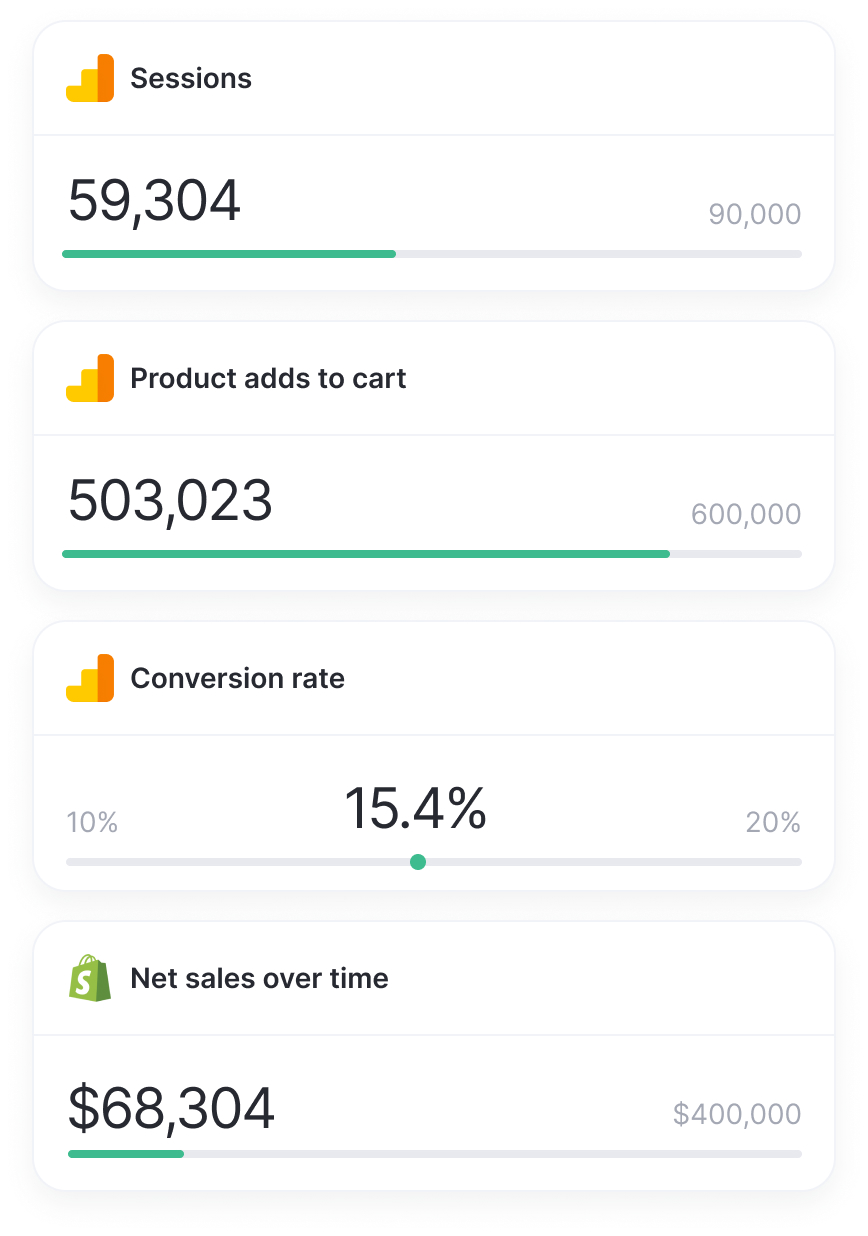Click the Analytics icon next to Product adds to cart

click(90, 378)
